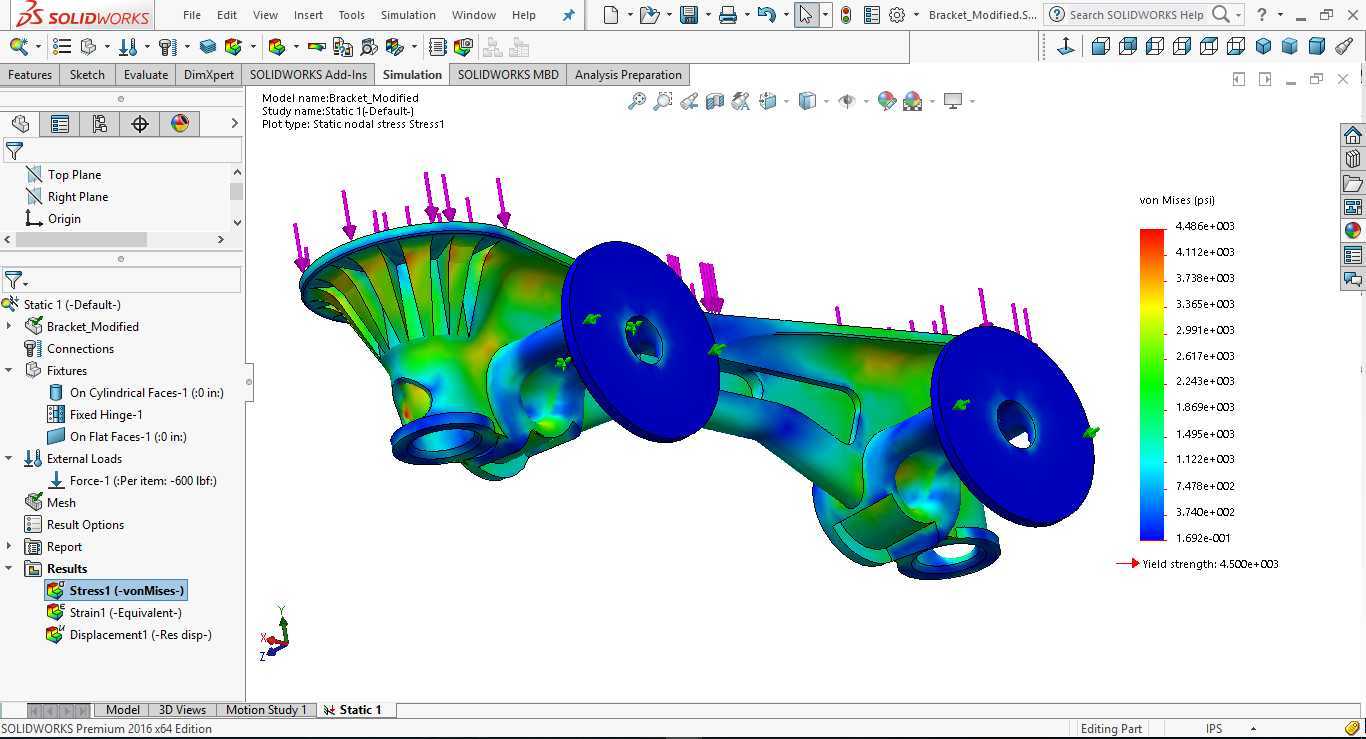
Task: Open the Tools menu
Action: coord(351,15)
